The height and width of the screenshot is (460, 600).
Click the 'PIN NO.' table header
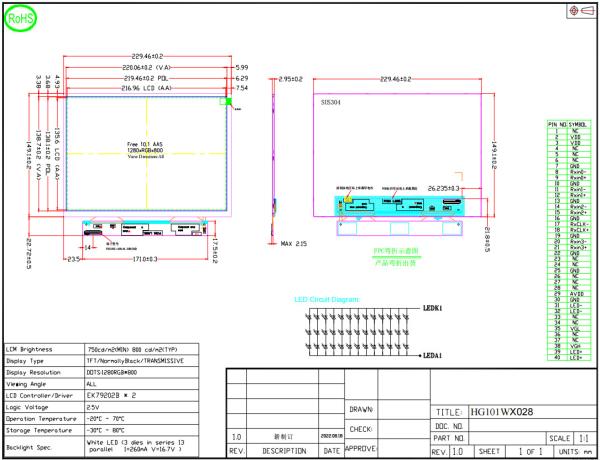click(x=557, y=125)
